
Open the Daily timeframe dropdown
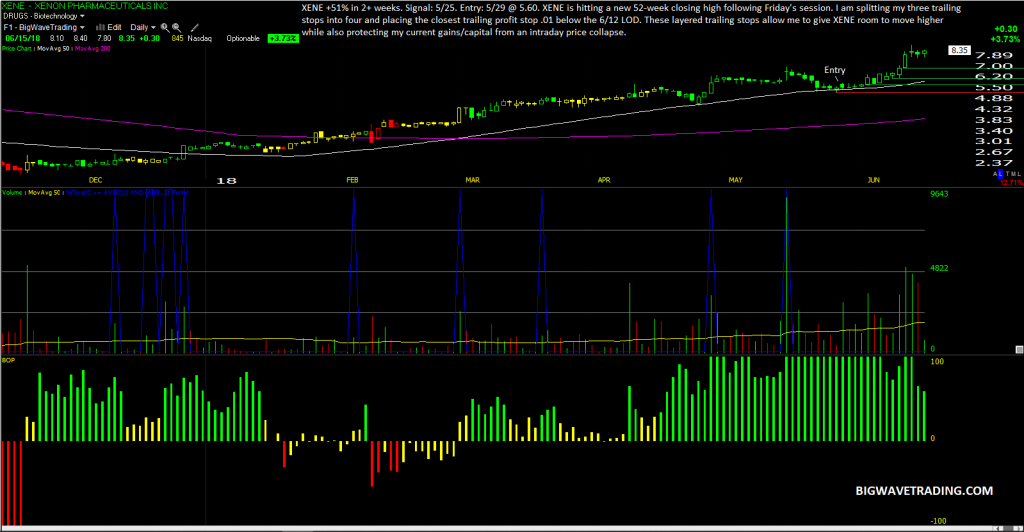(x=143, y=27)
